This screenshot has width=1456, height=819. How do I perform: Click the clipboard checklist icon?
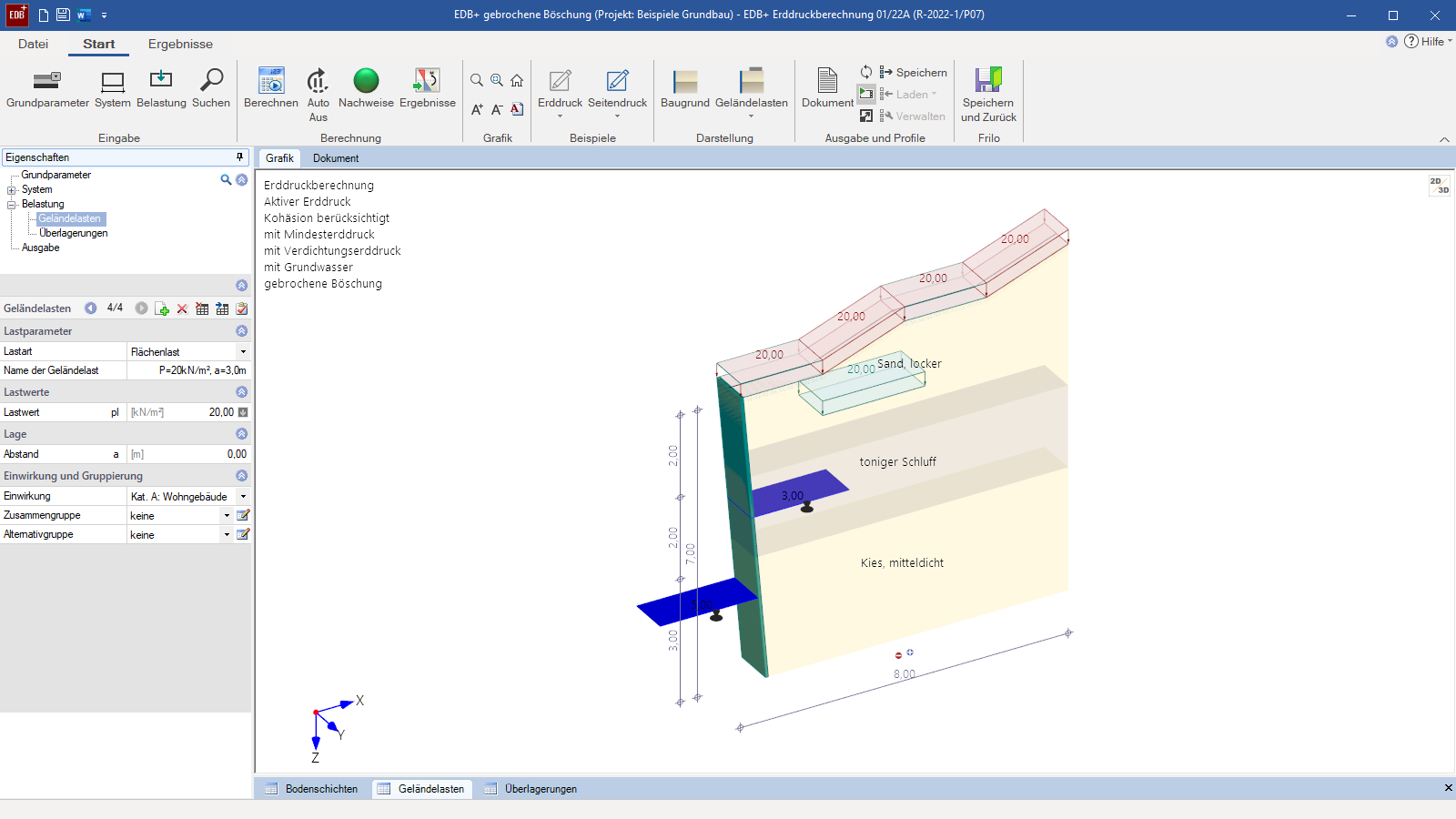pyautogui.click(x=242, y=308)
